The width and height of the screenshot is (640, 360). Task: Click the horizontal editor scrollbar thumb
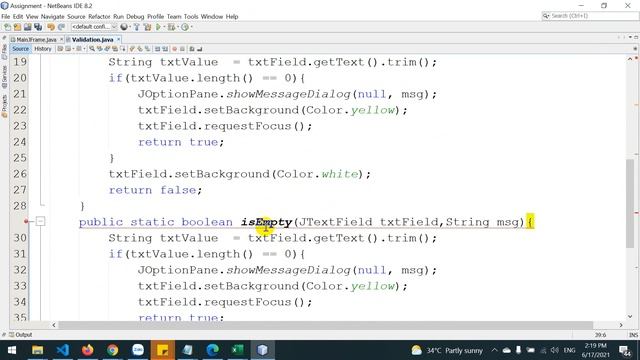325,325
